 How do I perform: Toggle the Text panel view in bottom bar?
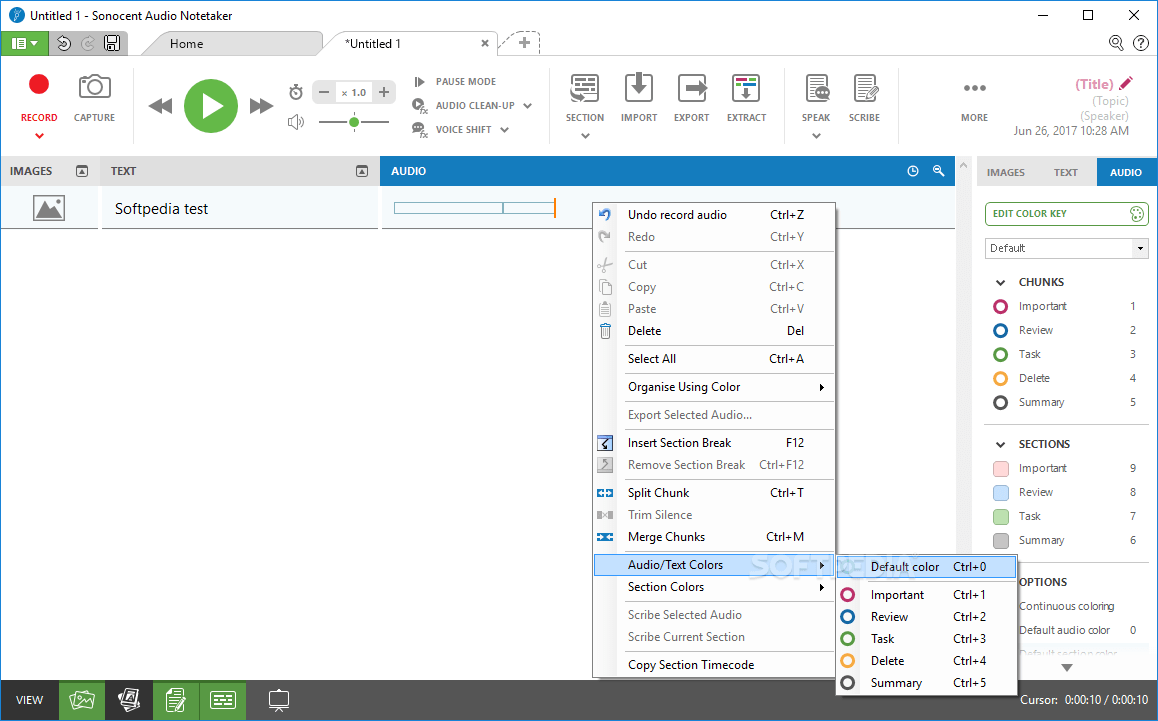pos(175,700)
